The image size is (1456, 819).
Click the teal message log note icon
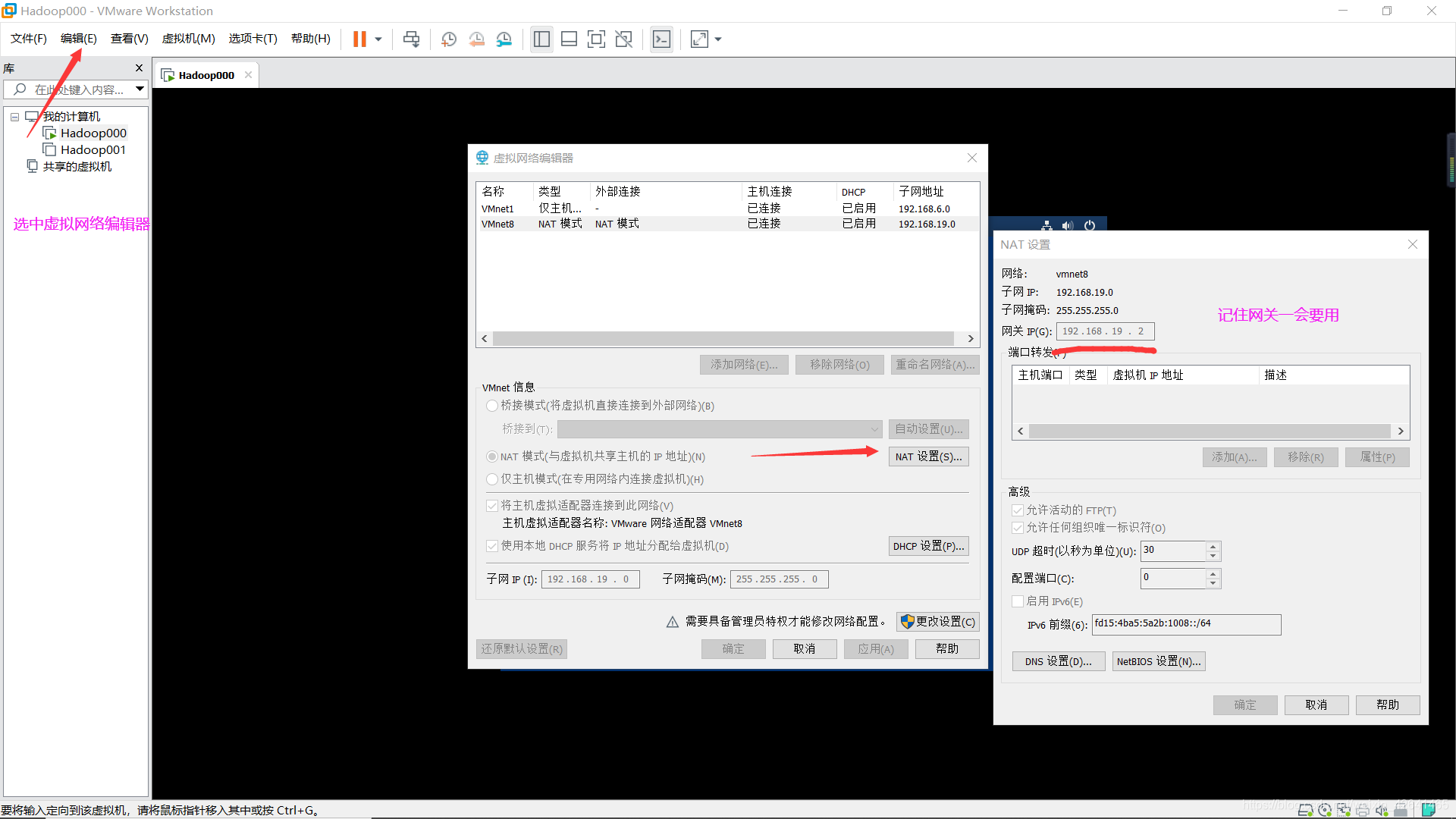(1429, 809)
